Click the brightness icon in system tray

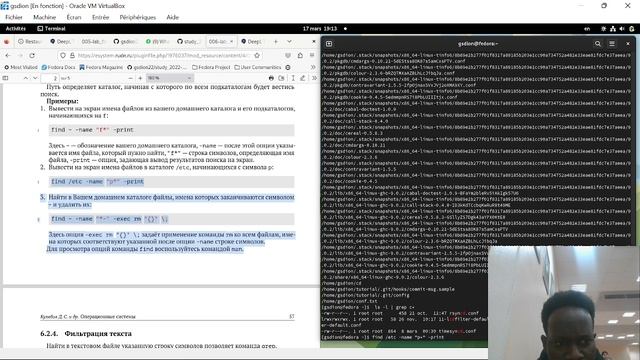point(603,29)
